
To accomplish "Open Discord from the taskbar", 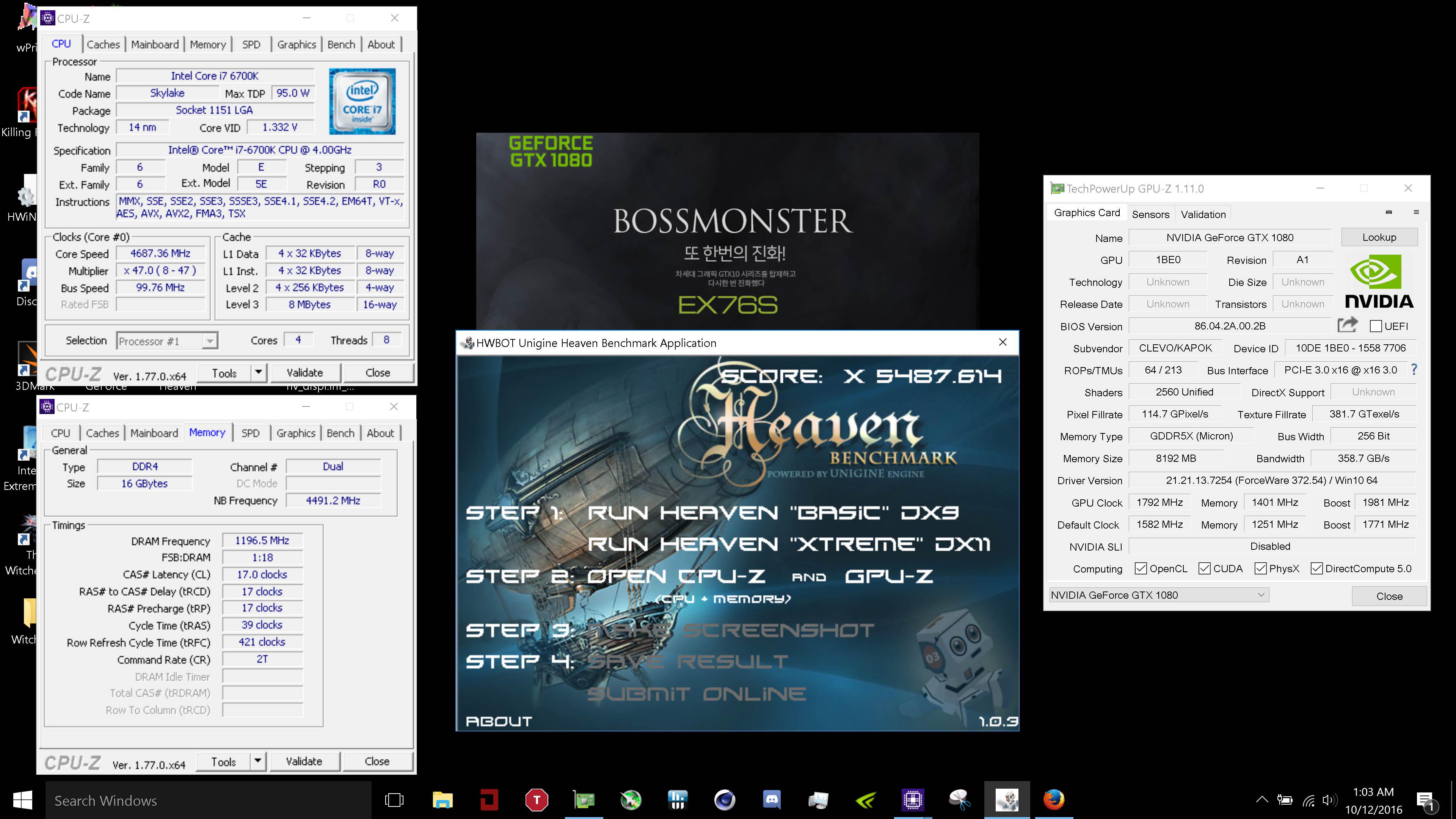I will coord(772,800).
